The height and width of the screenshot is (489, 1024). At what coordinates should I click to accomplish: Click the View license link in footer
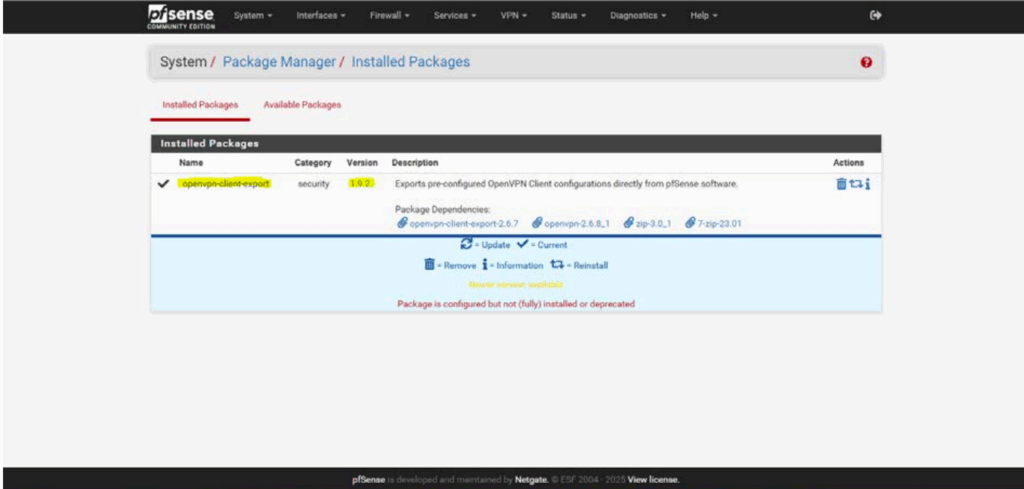(x=653, y=480)
